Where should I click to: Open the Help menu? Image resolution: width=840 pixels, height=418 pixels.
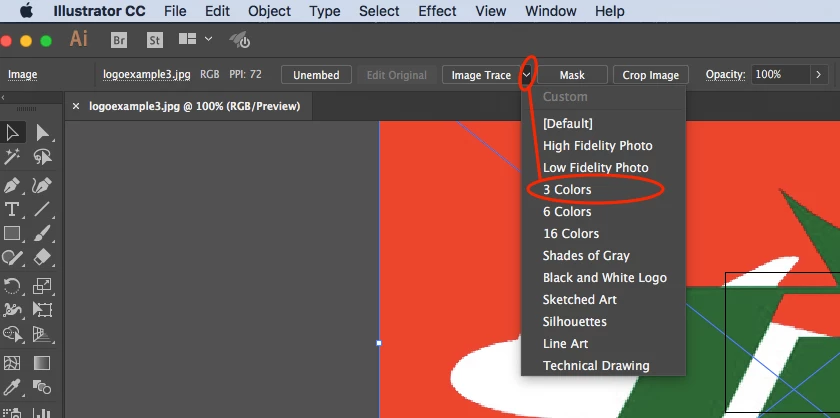pyautogui.click(x=610, y=11)
